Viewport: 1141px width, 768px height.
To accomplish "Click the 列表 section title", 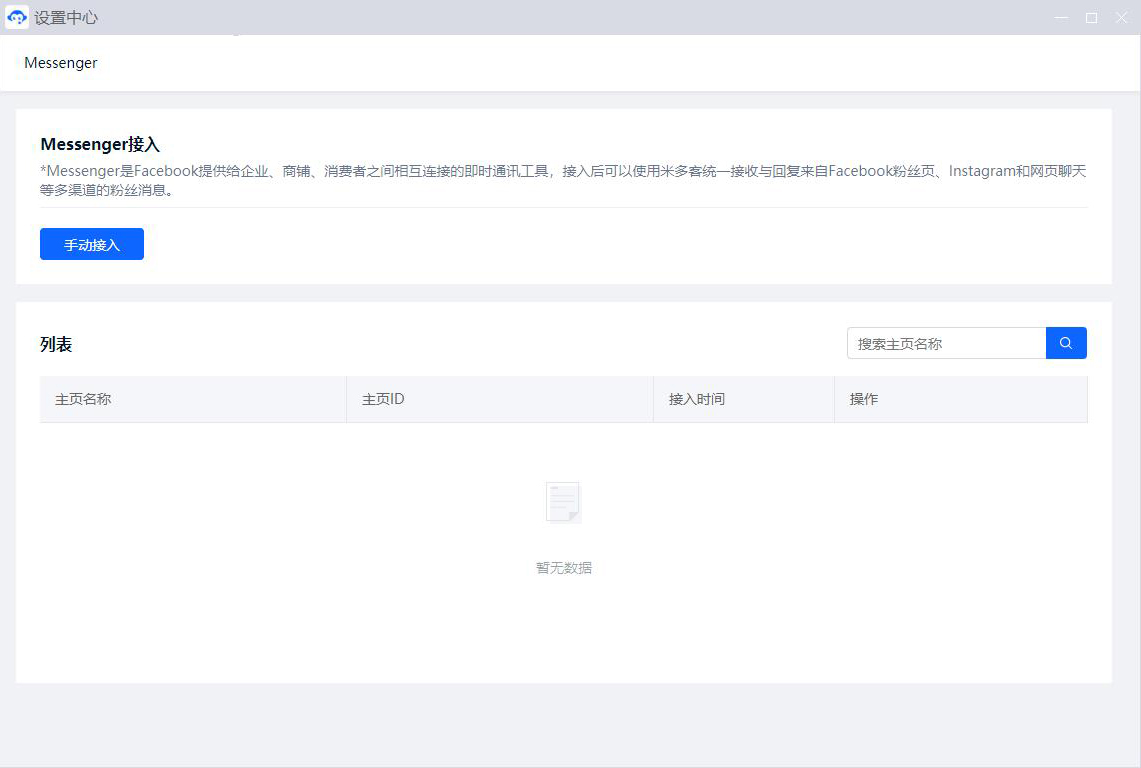I will (56, 344).
